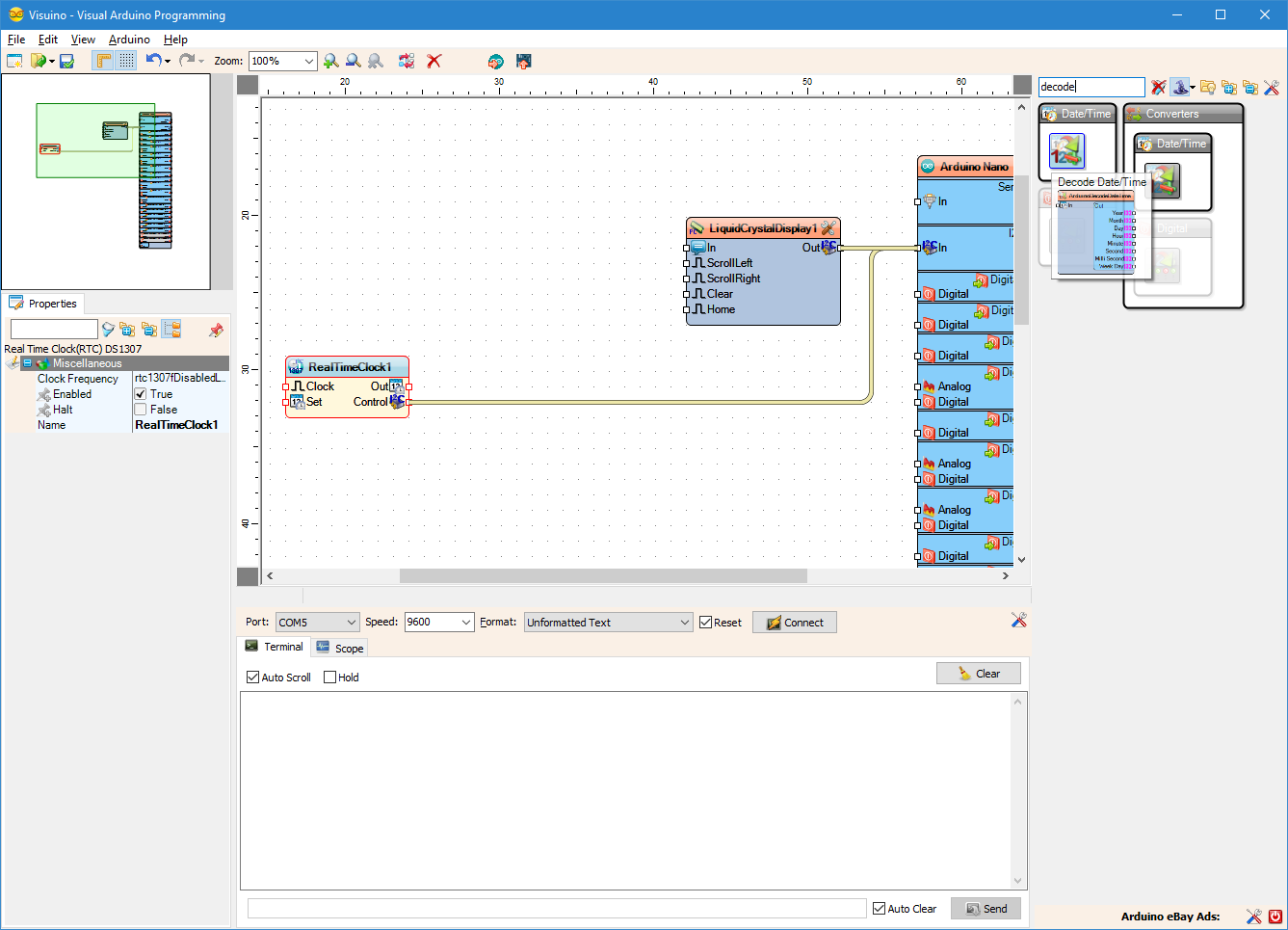The image size is (1288, 930).
Task: Click the Converters category header
Action: (1183, 114)
